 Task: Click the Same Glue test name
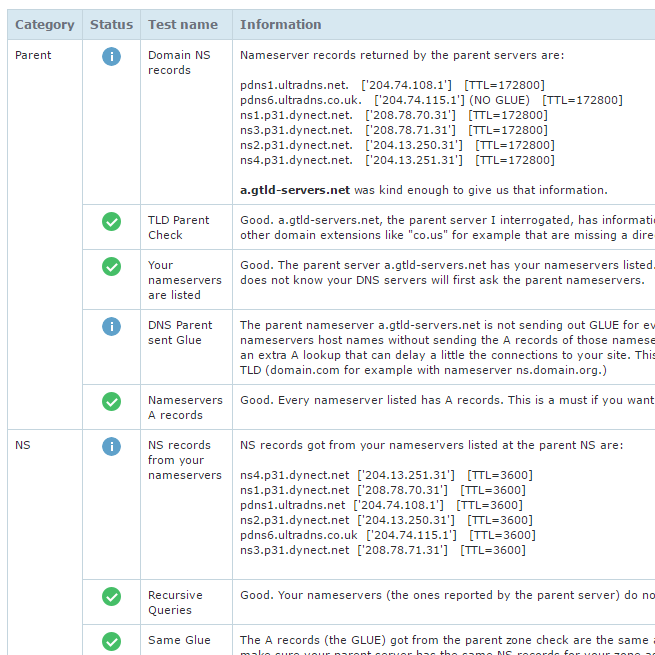pos(179,640)
